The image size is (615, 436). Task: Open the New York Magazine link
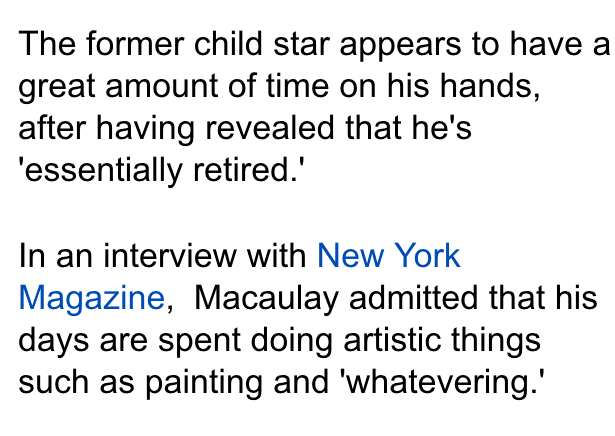[x=388, y=256]
